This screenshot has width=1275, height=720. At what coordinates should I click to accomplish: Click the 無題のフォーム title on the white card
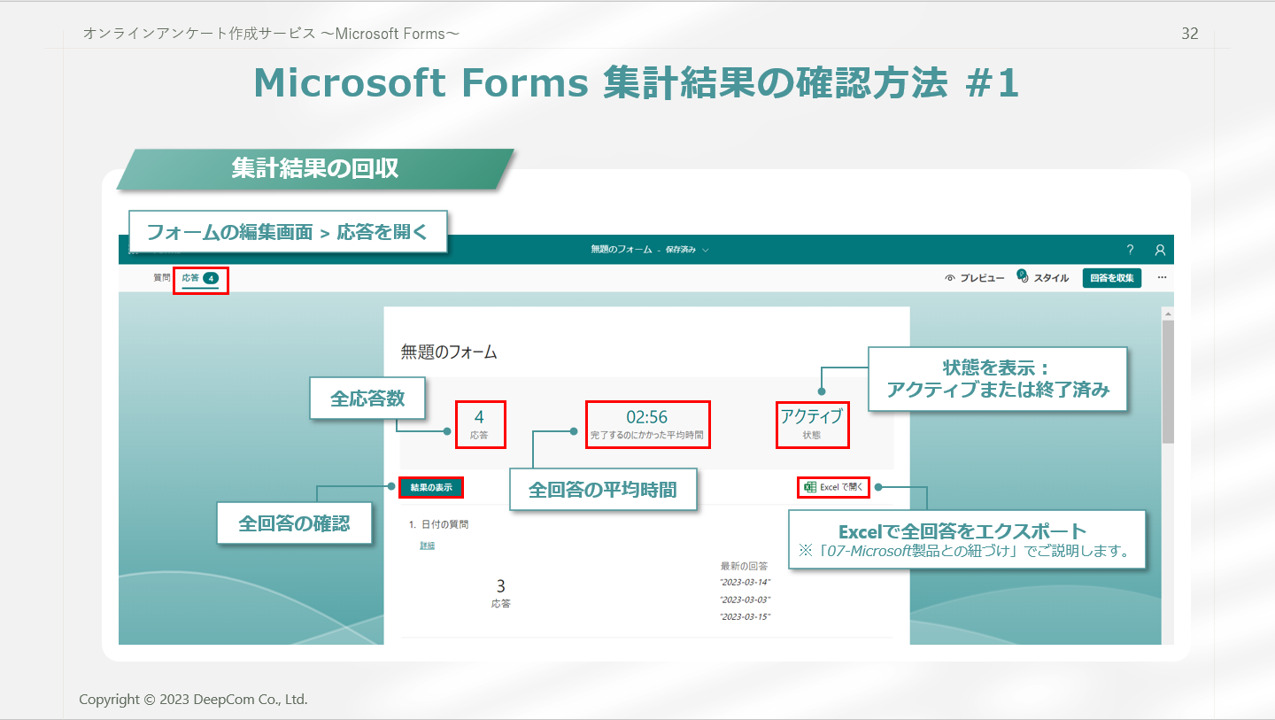(x=449, y=352)
